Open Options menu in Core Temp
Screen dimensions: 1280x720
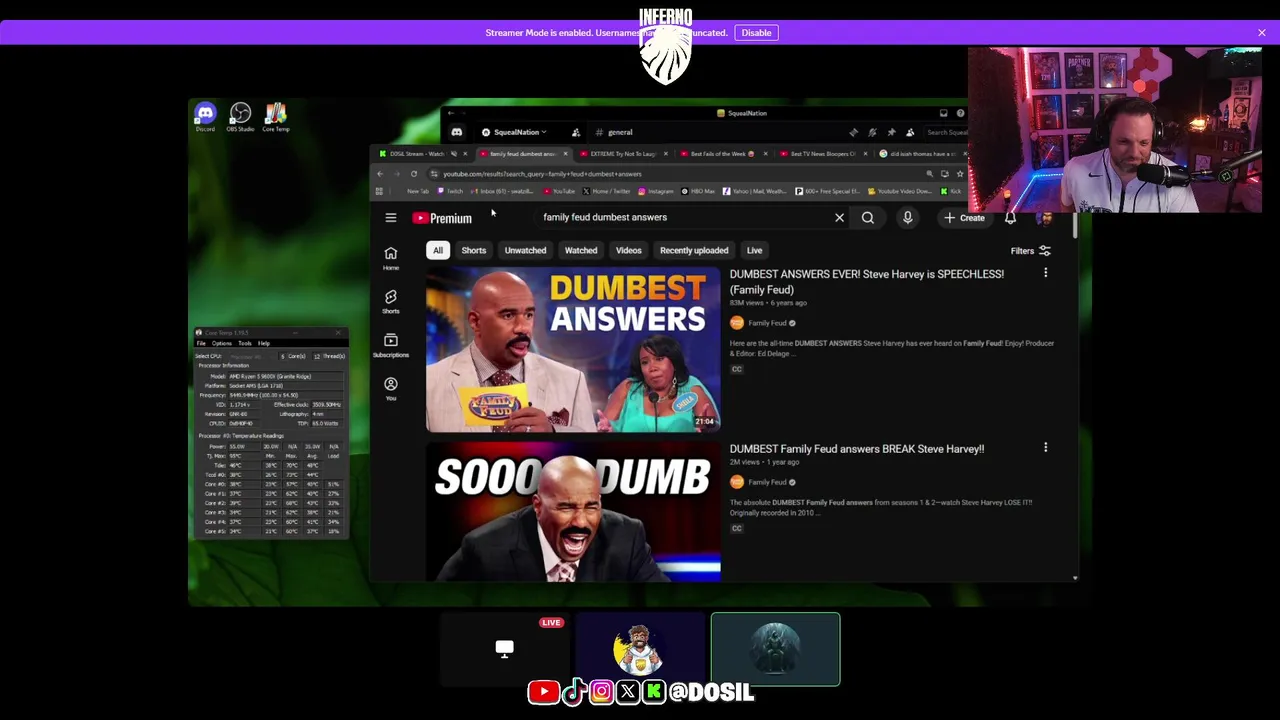click(x=221, y=343)
